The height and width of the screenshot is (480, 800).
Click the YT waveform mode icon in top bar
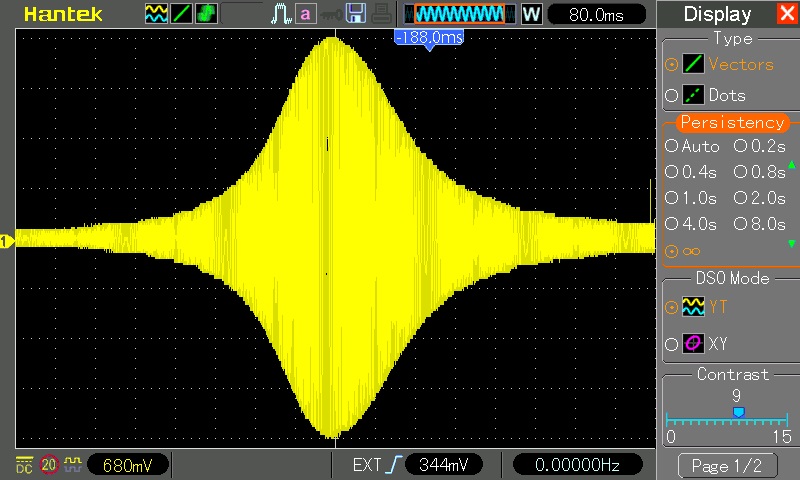[156, 14]
